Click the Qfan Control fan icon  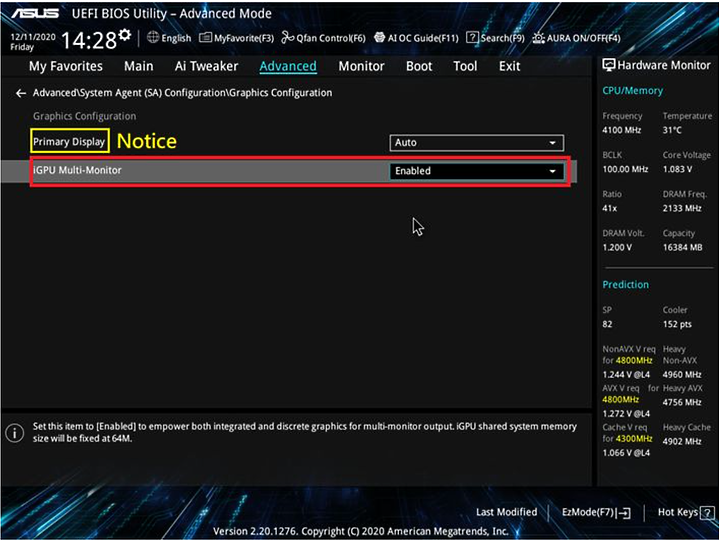click(287, 37)
